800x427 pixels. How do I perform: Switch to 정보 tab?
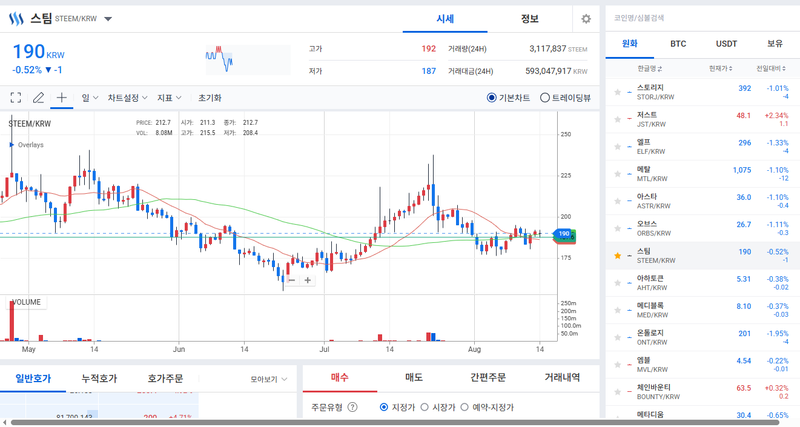pos(530,19)
